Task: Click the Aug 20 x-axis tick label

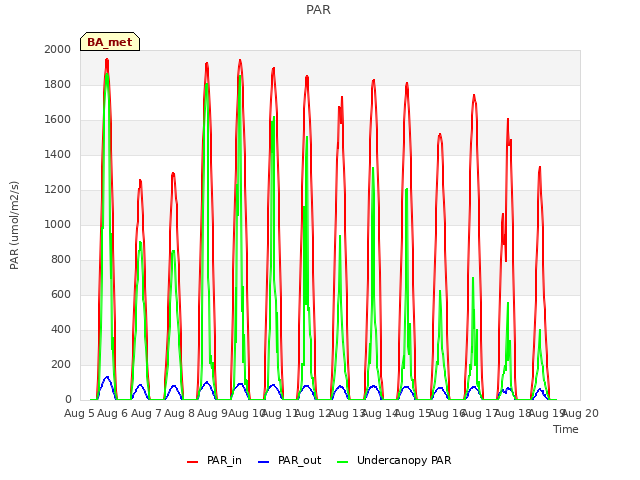Action: (580, 413)
